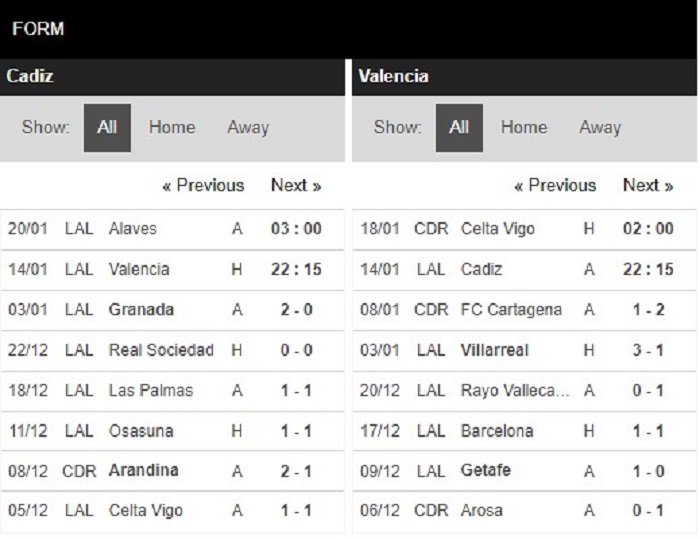Go to Previous page of Cadiz fixtures

coord(204,185)
